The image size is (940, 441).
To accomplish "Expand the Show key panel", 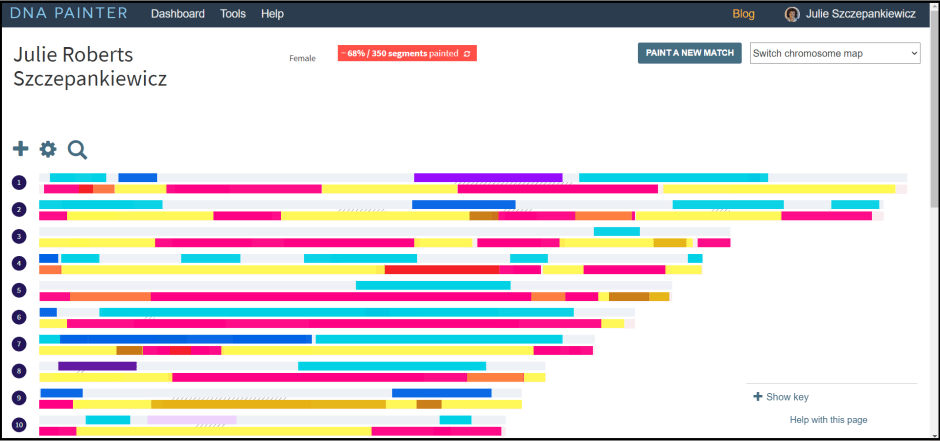I will pos(781,397).
